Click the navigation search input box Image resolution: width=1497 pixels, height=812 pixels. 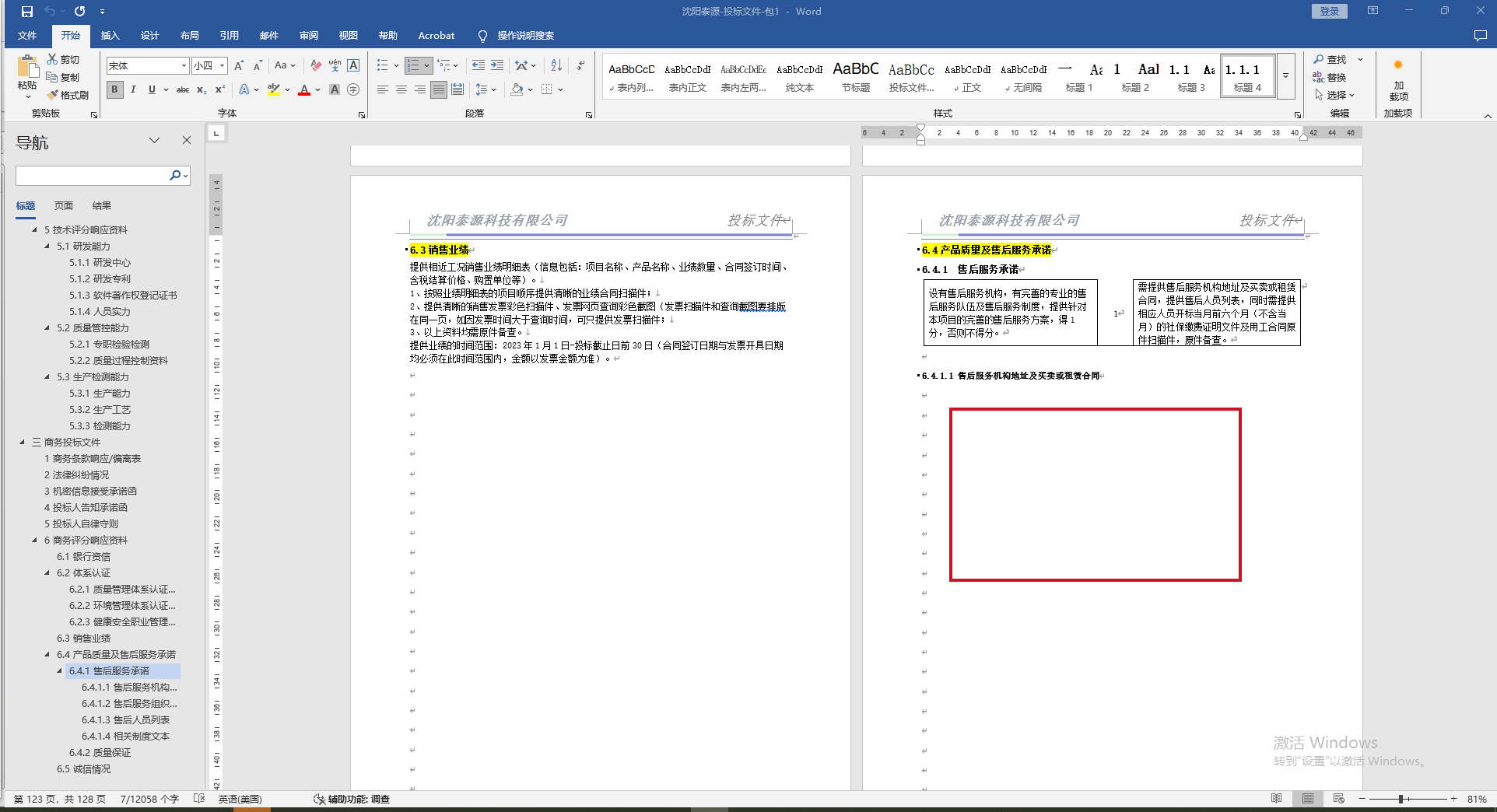[93, 176]
